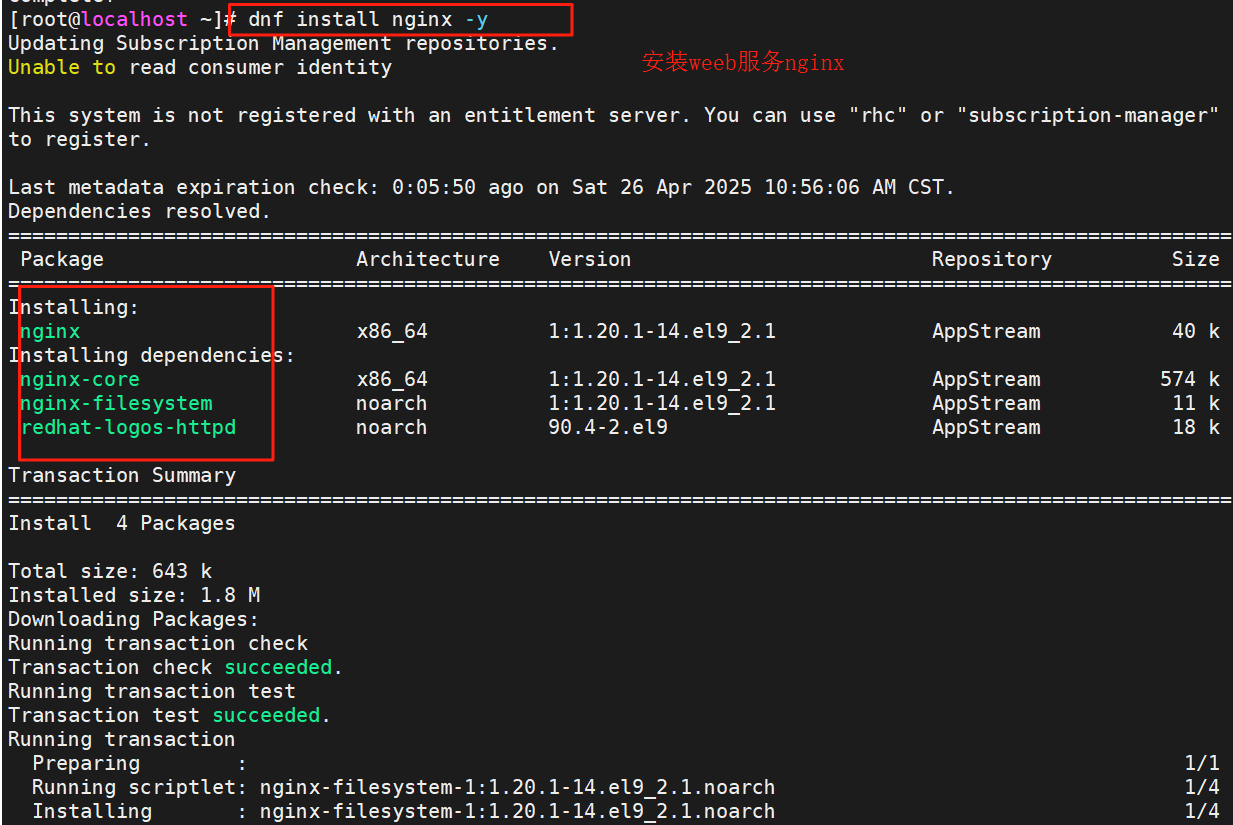Click the 'Total size: 643 k' line

click(110, 571)
